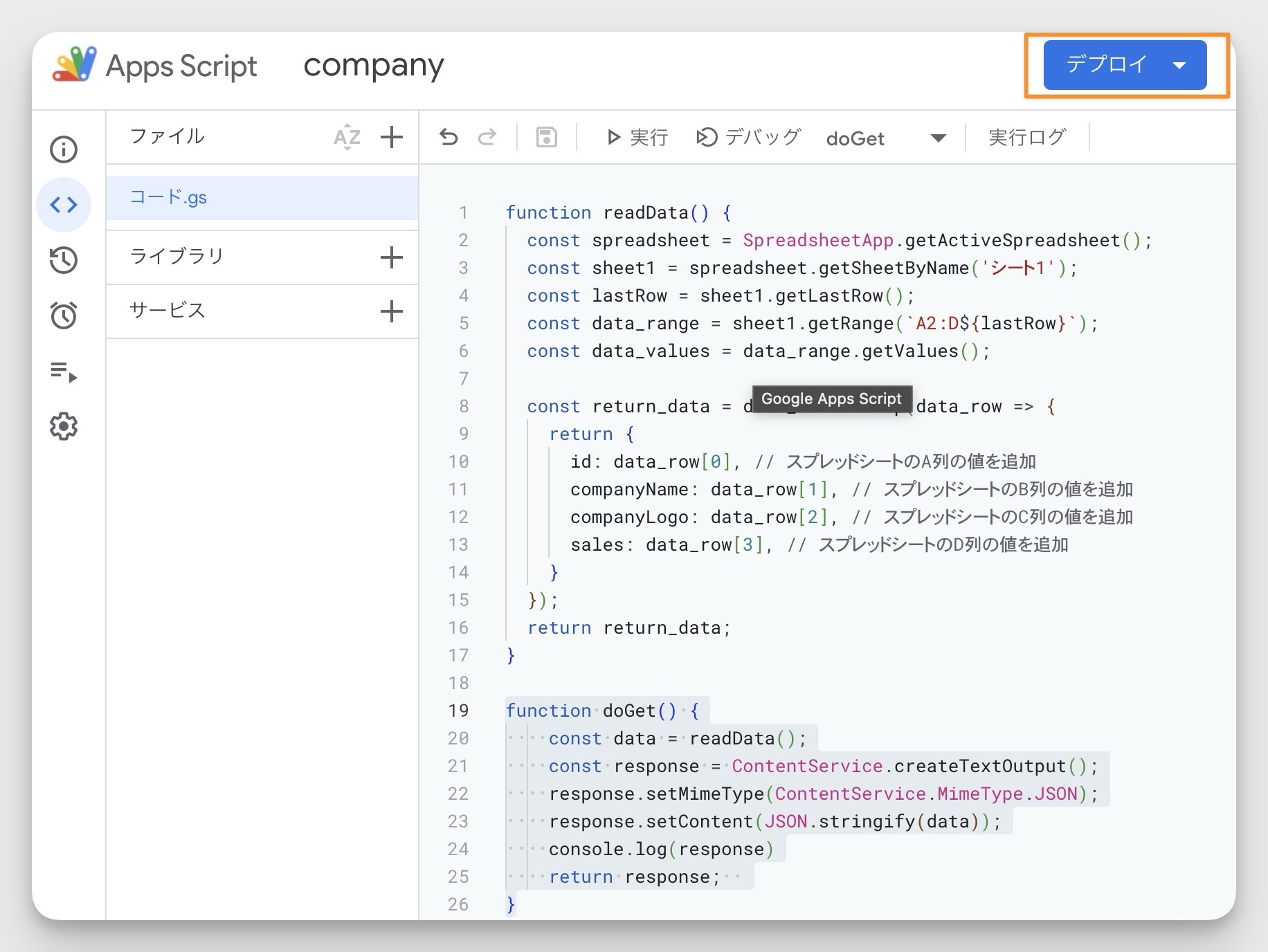The image size is (1268, 952).
Task: Add a new file with the plus icon
Action: [392, 137]
